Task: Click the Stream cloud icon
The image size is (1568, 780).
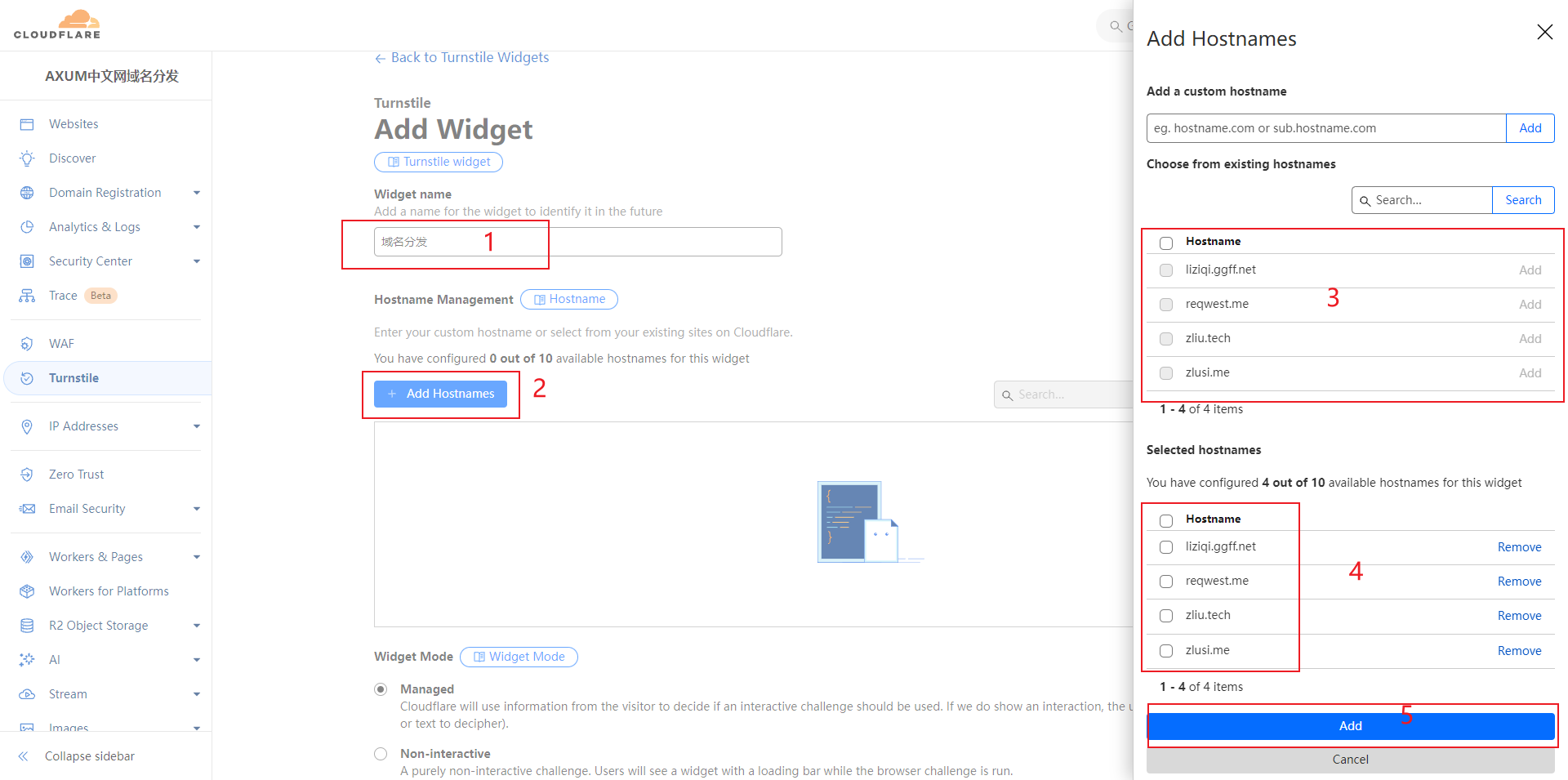Action: (27, 694)
